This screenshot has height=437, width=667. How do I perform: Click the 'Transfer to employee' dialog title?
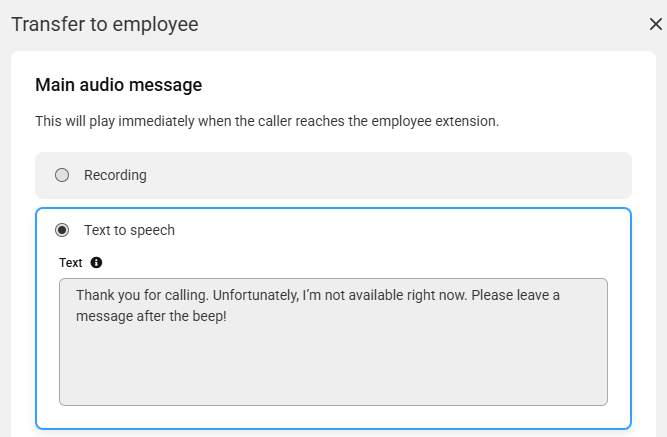tap(105, 24)
